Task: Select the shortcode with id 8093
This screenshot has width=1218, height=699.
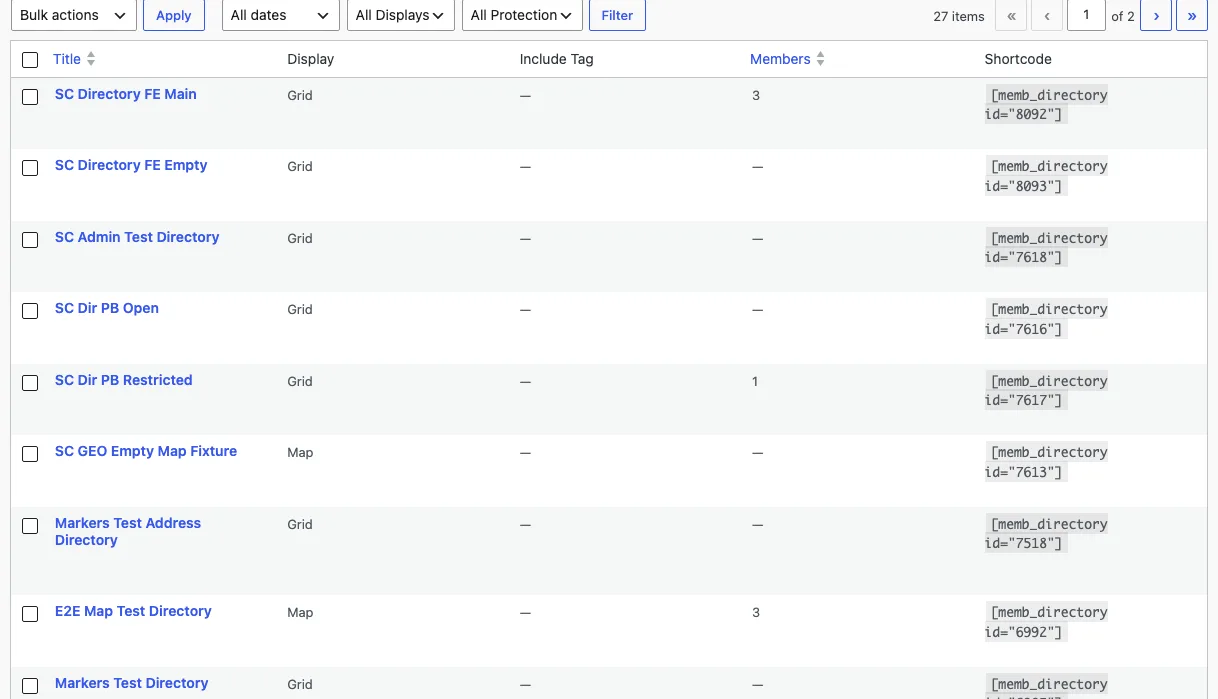Action: coord(1046,176)
